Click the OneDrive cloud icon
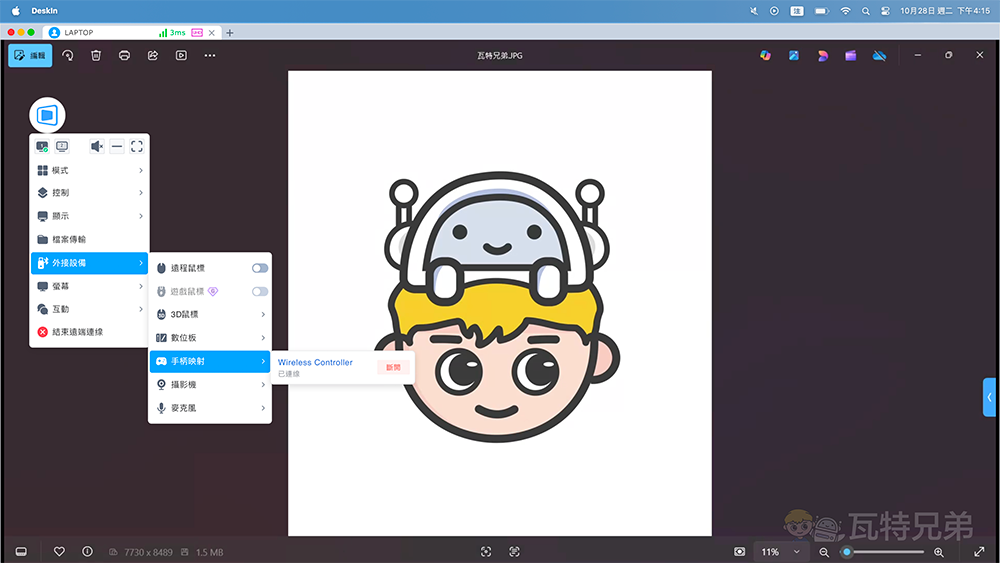 [x=879, y=56]
